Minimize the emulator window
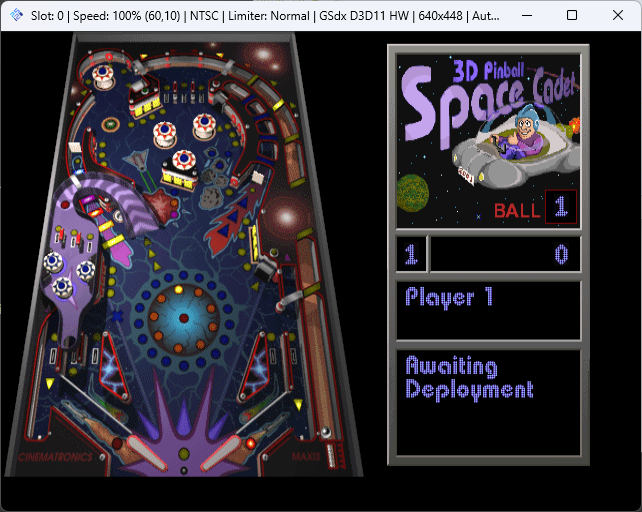The height and width of the screenshot is (512, 642). [x=526, y=16]
